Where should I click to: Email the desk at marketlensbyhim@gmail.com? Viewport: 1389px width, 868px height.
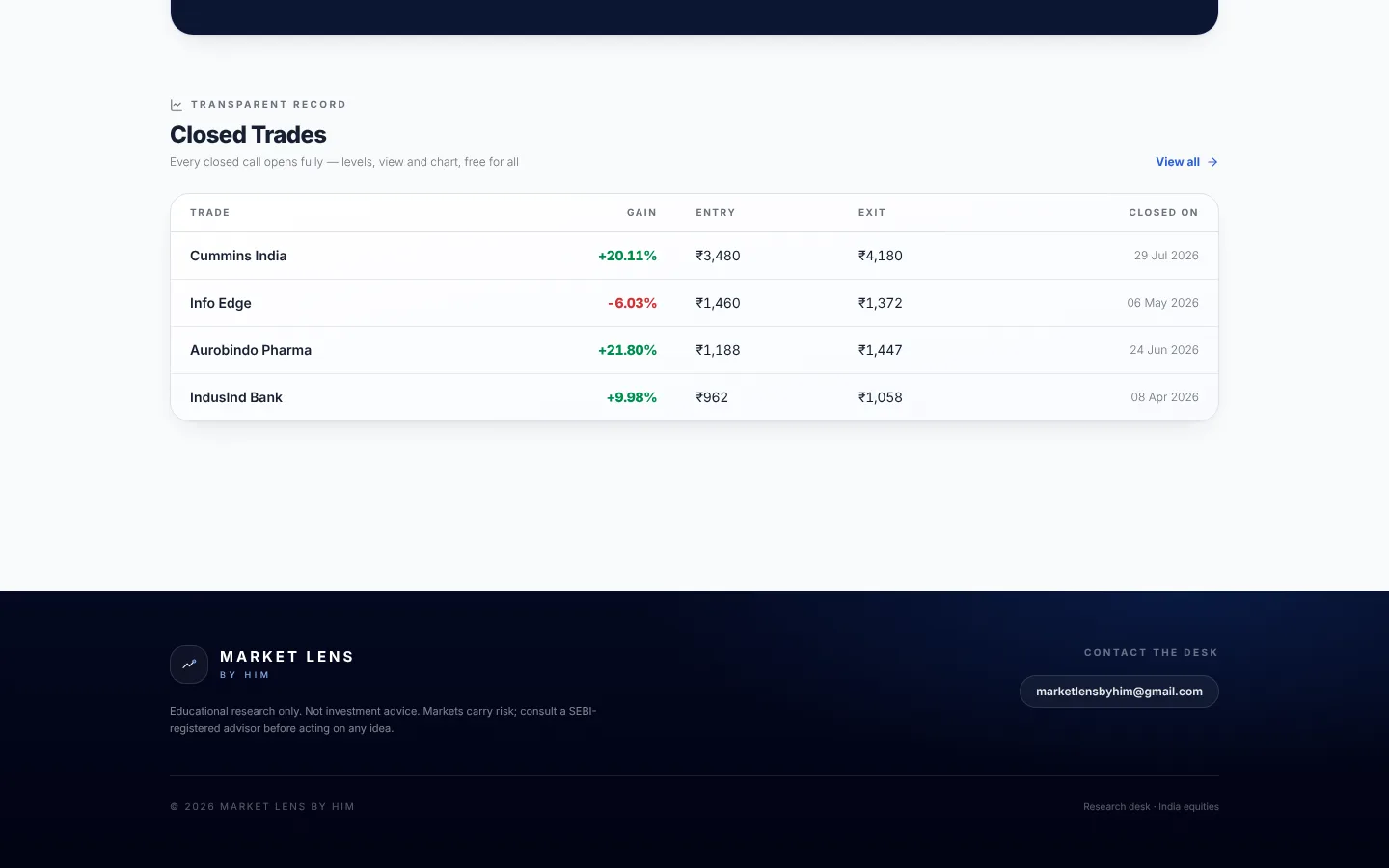(x=1119, y=692)
